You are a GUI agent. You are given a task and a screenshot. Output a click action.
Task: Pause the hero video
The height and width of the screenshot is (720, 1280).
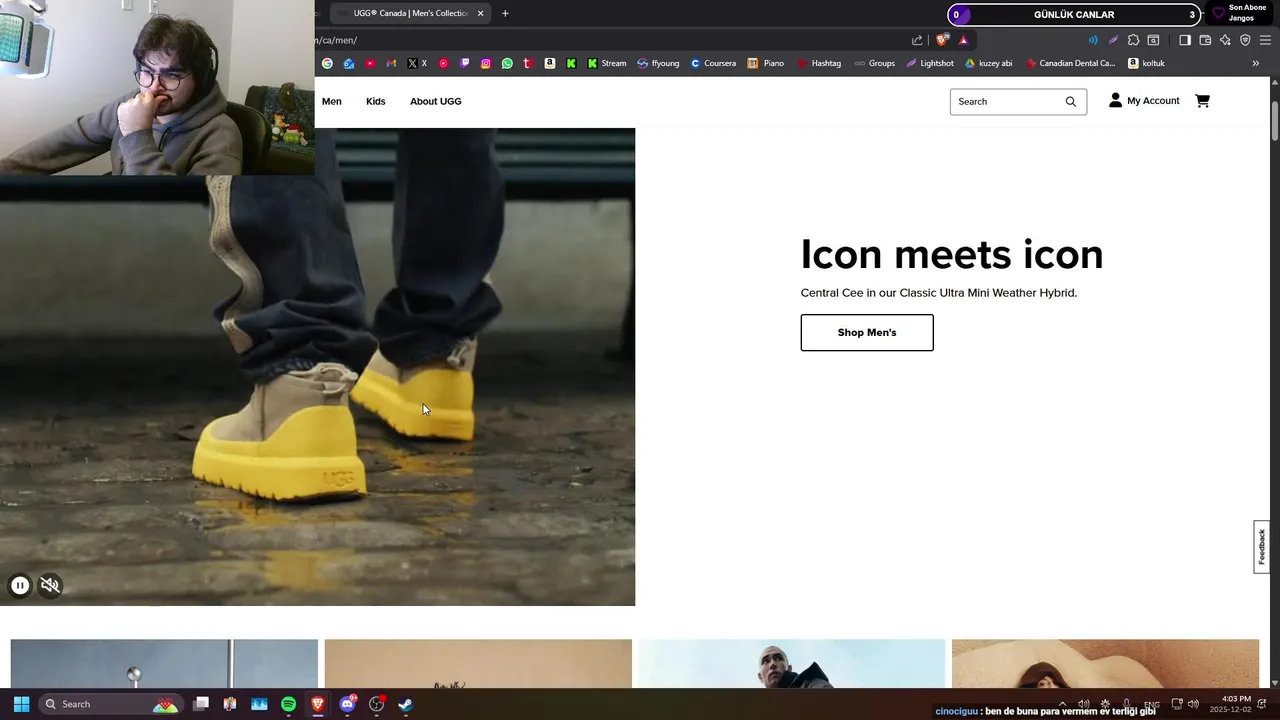(x=20, y=586)
